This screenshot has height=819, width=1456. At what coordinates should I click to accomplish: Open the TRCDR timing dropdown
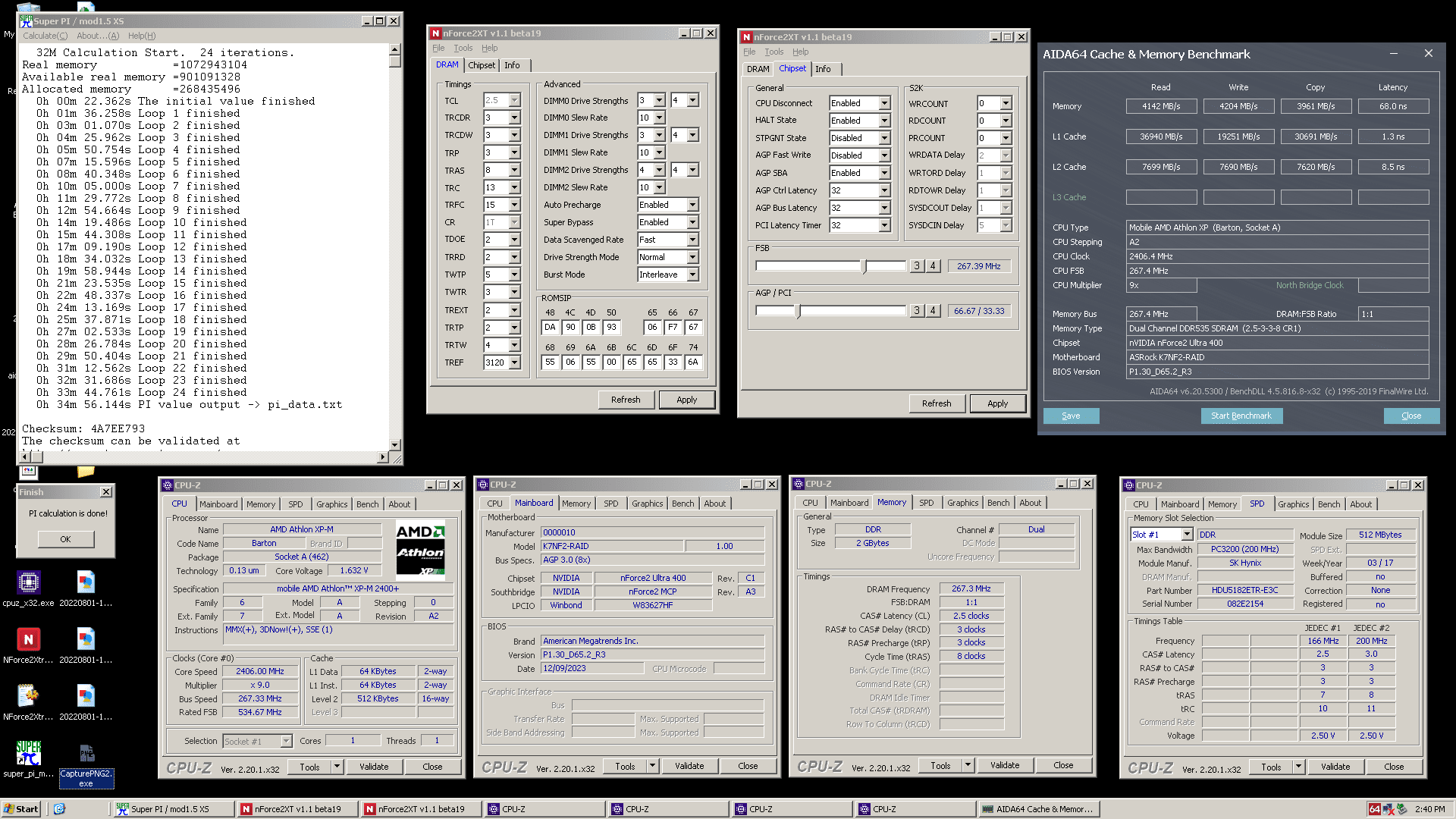pos(515,118)
